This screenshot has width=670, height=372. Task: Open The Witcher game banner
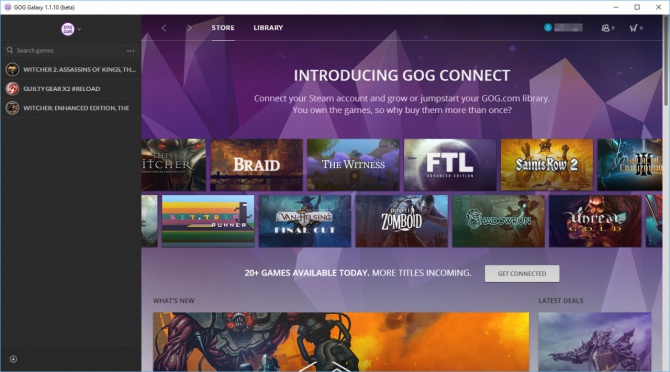[x=173, y=164]
